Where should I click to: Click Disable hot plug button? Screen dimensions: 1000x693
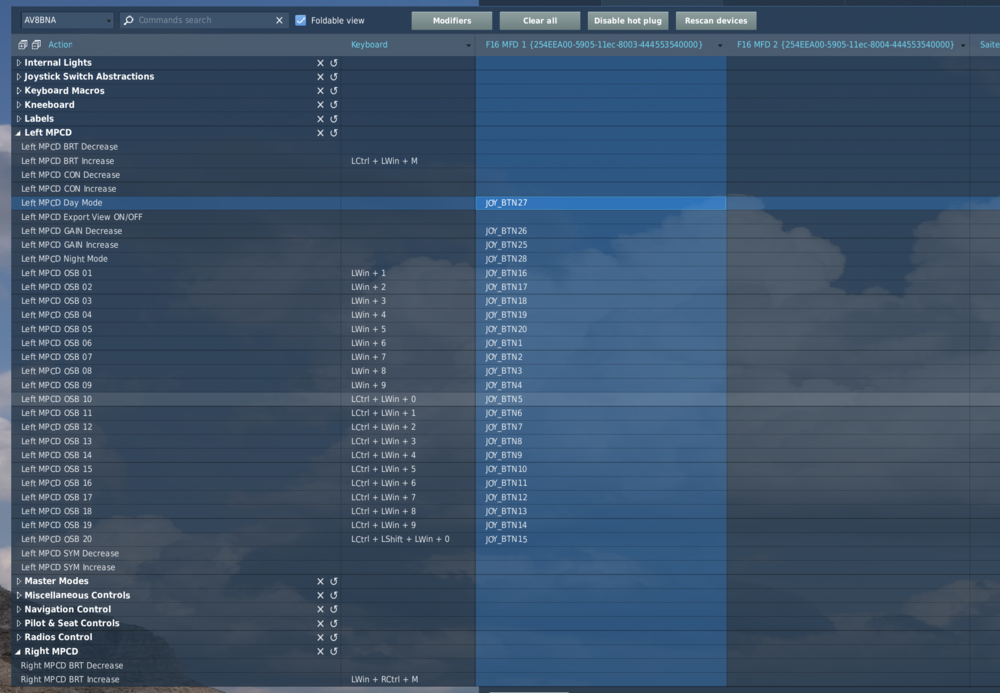[x=628, y=20]
